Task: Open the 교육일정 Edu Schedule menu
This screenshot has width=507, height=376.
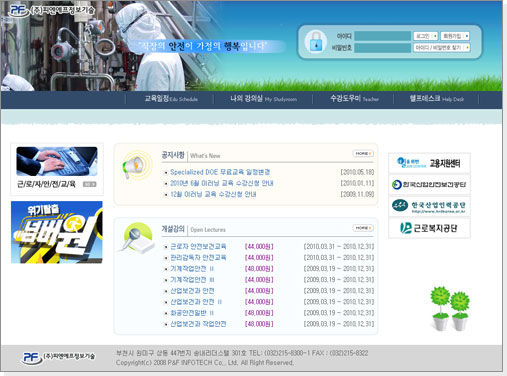Action: 171,99
